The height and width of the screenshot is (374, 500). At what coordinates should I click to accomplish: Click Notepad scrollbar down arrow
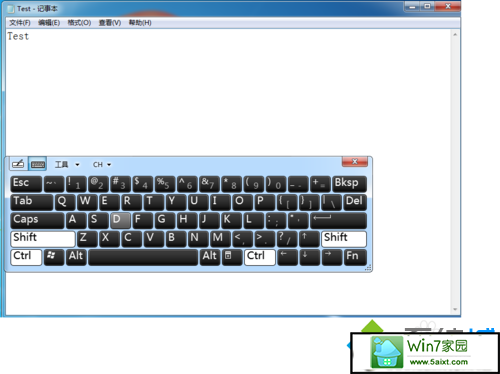click(455, 310)
